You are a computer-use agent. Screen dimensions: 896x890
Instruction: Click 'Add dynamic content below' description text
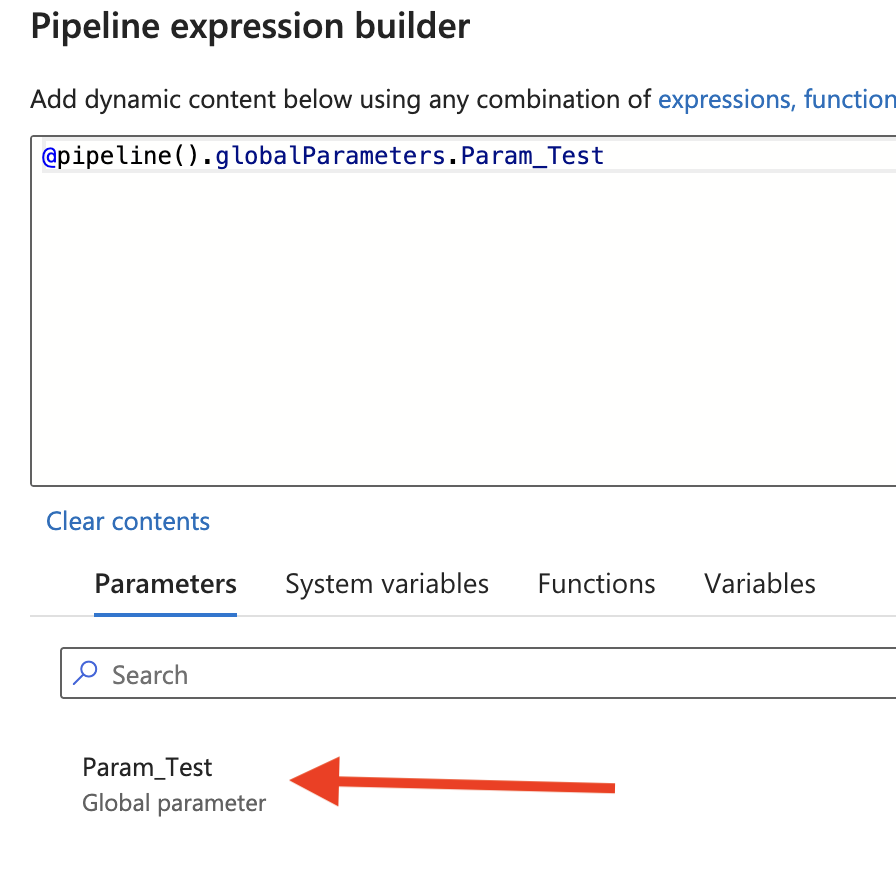pos(190,99)
